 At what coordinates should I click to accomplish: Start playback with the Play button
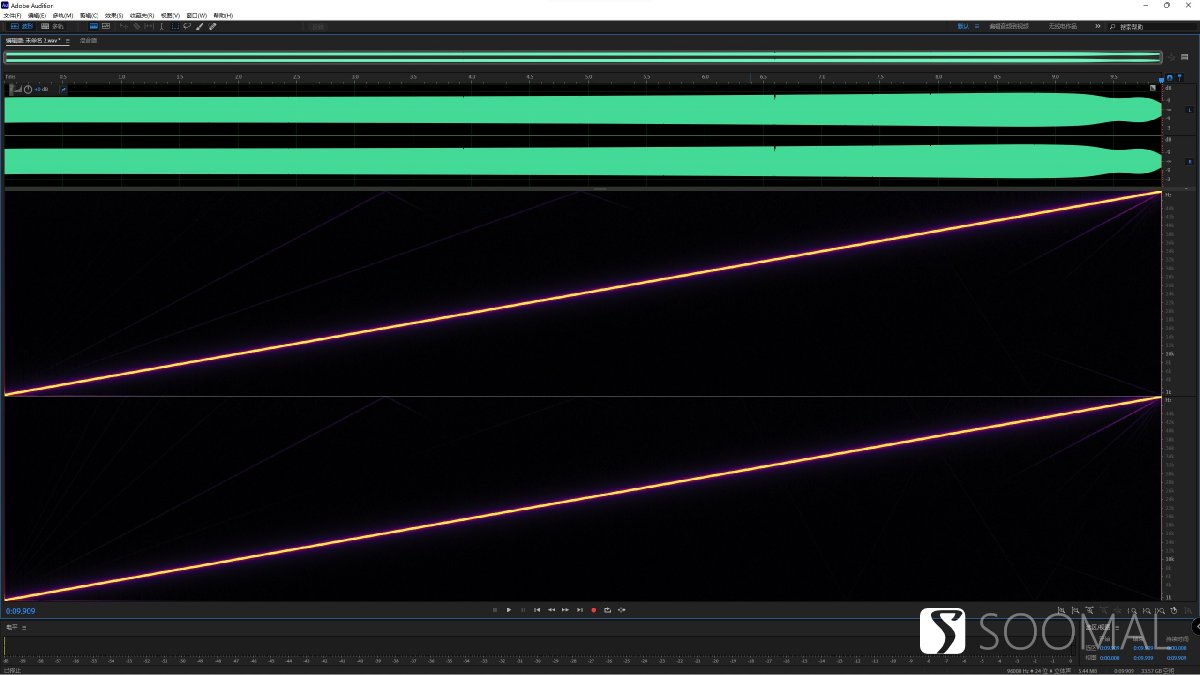(x=509, y=610)
